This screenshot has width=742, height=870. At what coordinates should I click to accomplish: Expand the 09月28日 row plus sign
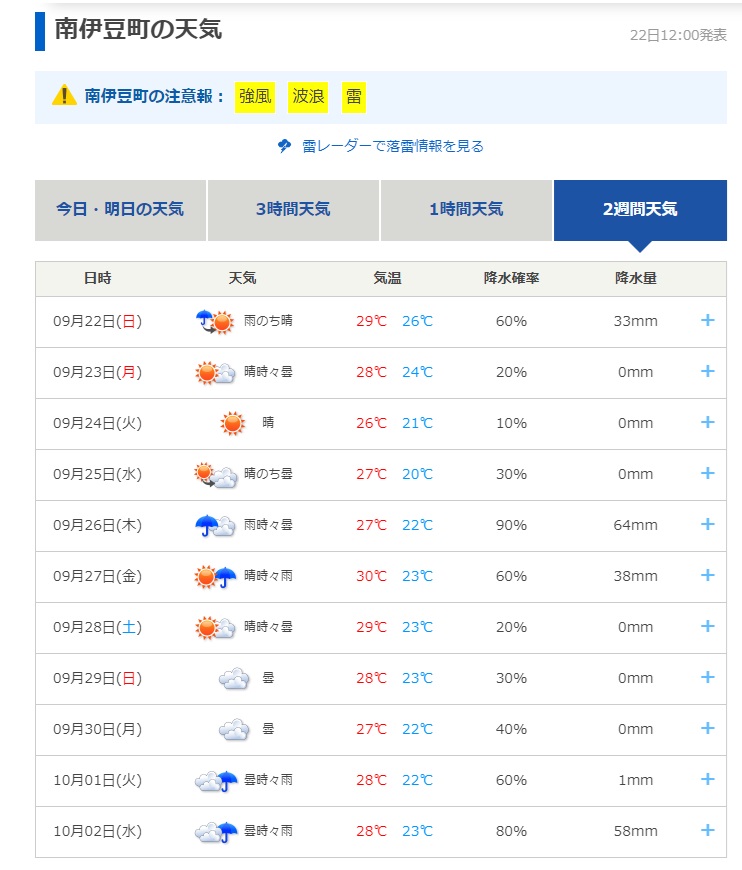pyautogui.click(x=708, y=627)
